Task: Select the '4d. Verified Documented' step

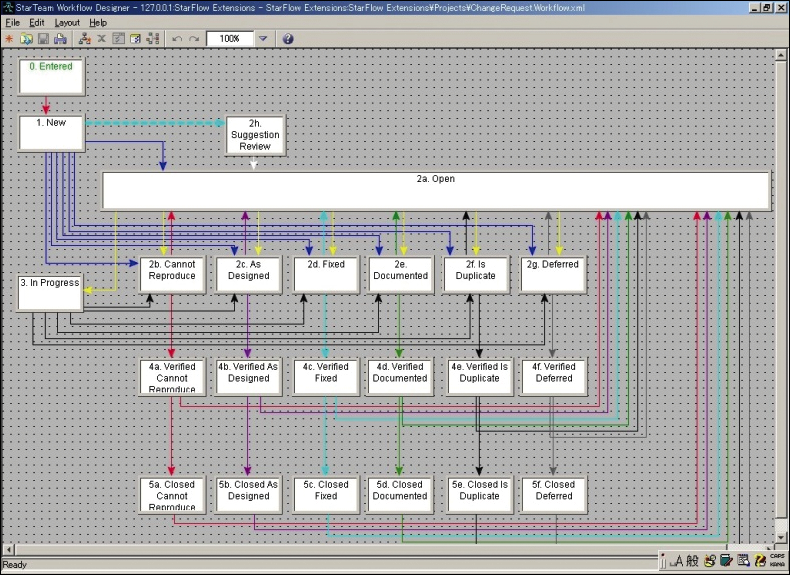Action: tap(400, 377)
